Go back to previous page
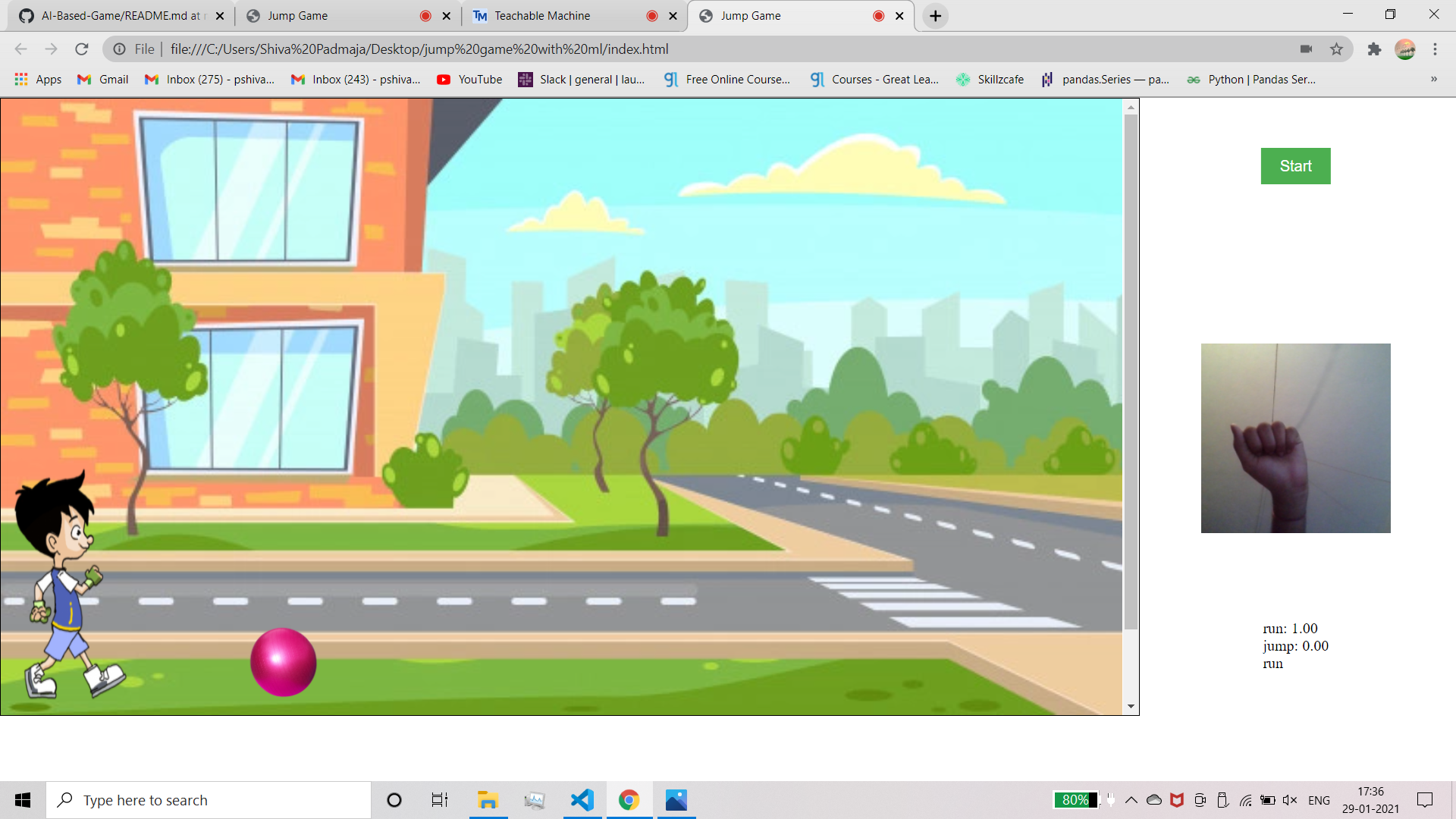This screenshot has width=1456, height=819. click(x=21, y=49)
